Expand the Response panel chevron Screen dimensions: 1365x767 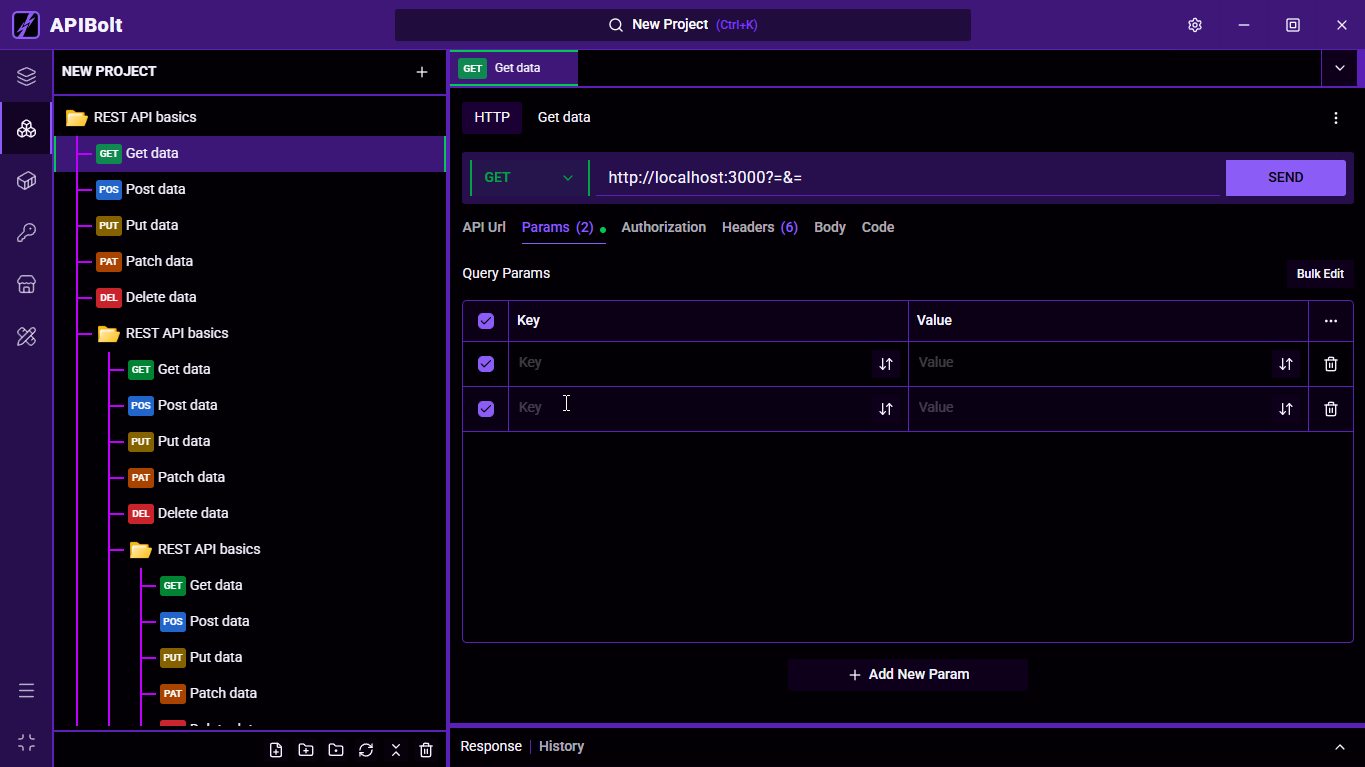(1340, 747)
